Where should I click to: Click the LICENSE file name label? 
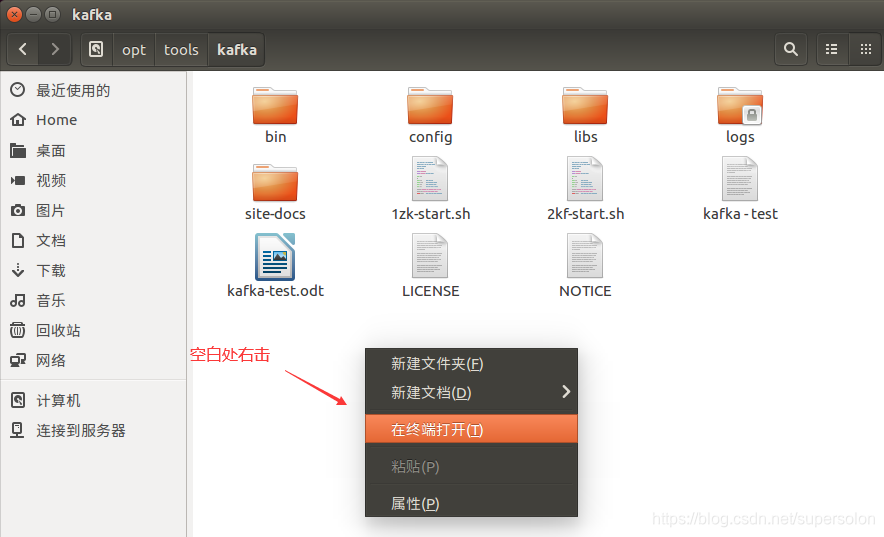point(431,291)
